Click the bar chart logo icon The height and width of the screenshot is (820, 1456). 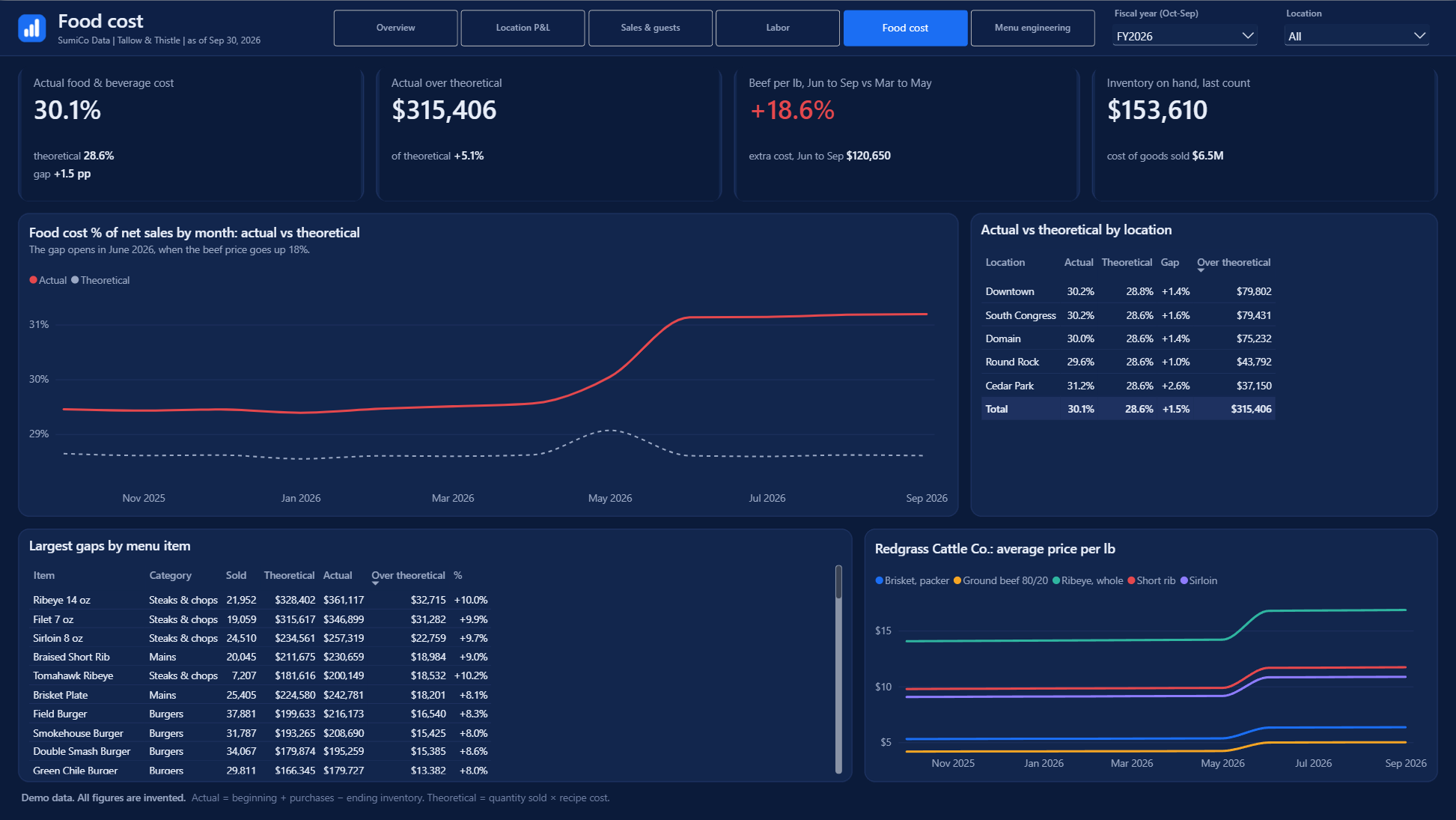31,28
